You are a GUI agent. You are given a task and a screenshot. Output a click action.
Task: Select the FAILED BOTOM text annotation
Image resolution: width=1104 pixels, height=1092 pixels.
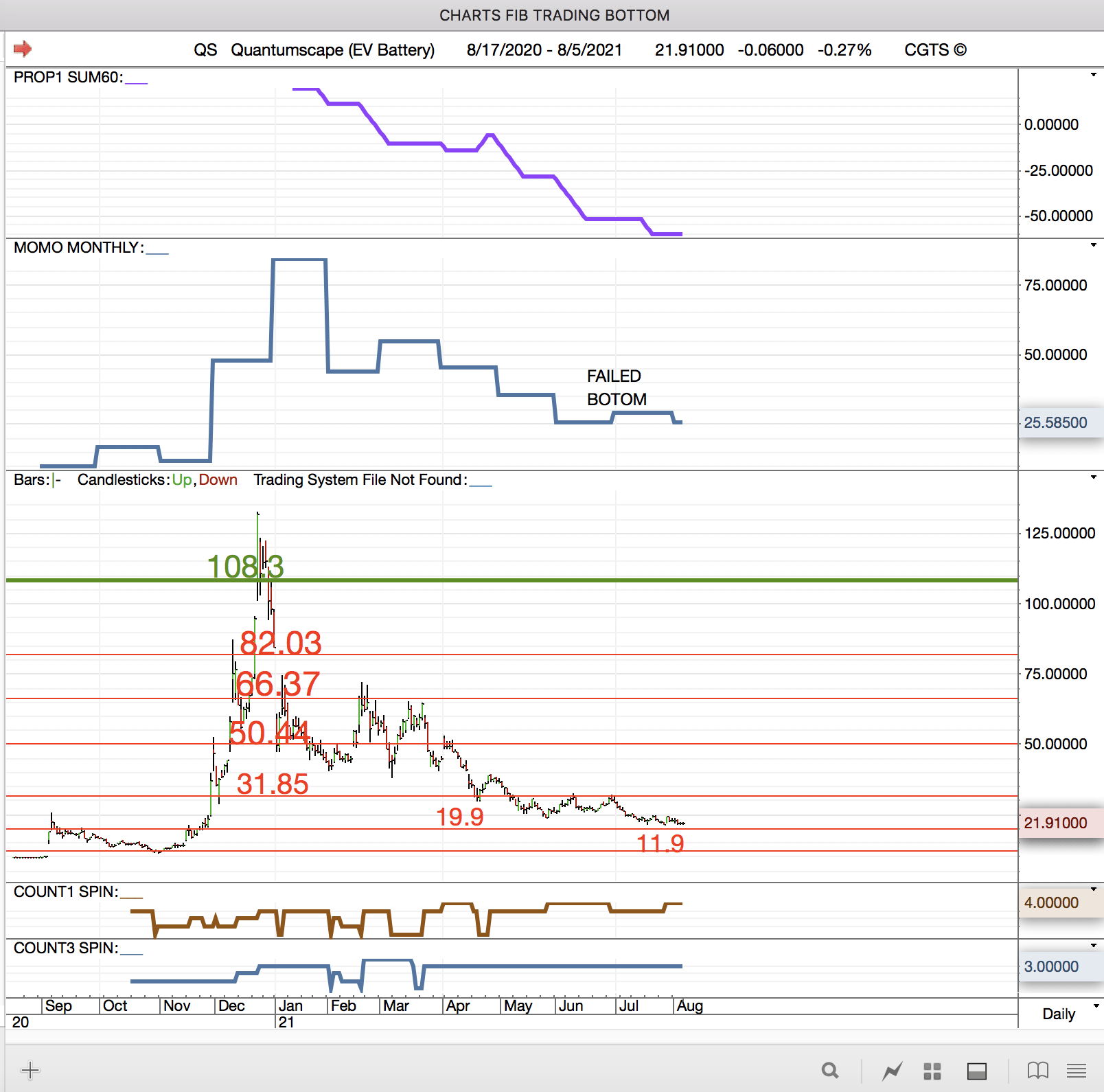coord(616,387)
